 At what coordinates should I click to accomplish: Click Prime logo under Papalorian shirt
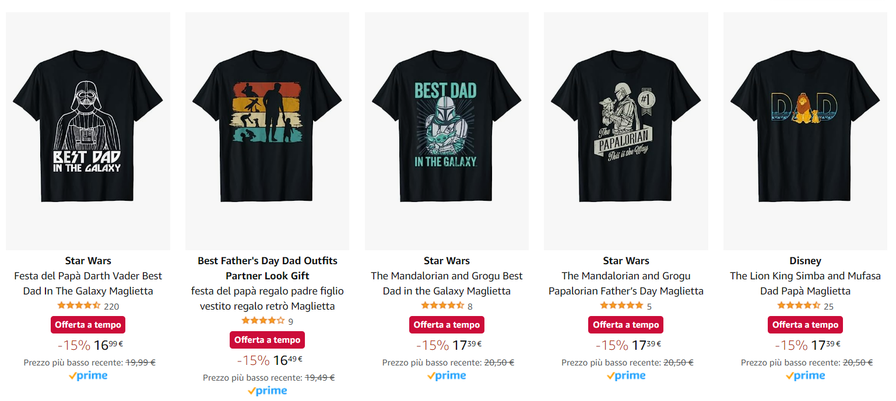(626, 376)
